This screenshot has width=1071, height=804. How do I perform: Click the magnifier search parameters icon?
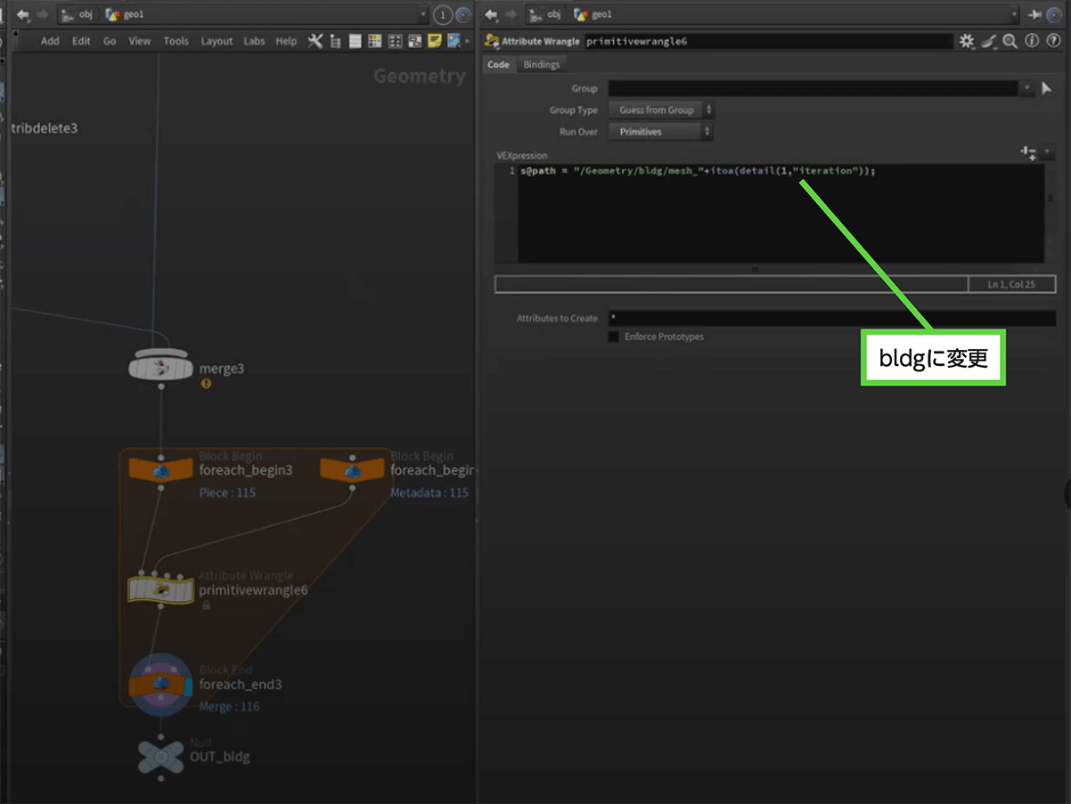[1010, 41]
